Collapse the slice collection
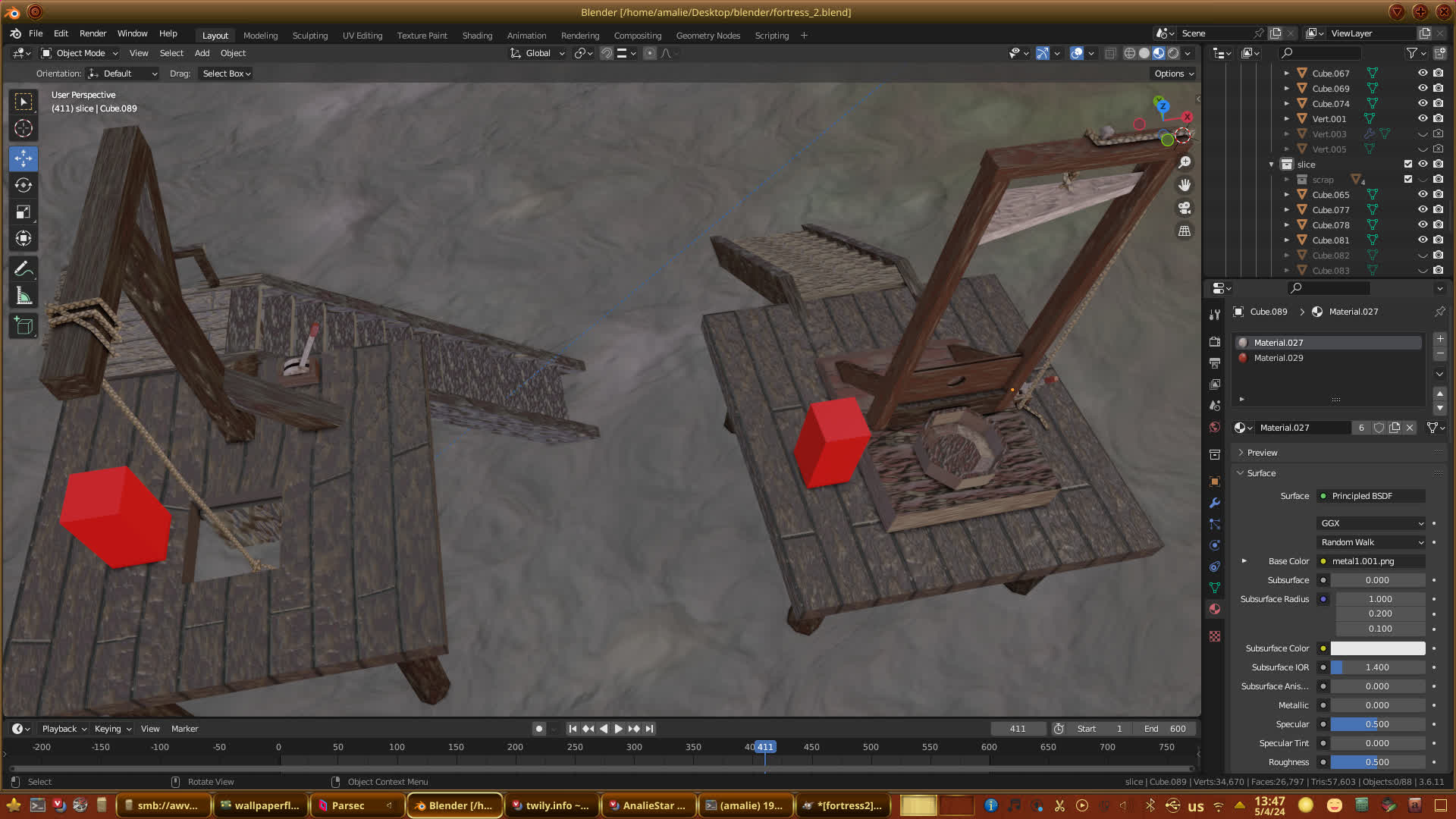 pos(1272,165)
